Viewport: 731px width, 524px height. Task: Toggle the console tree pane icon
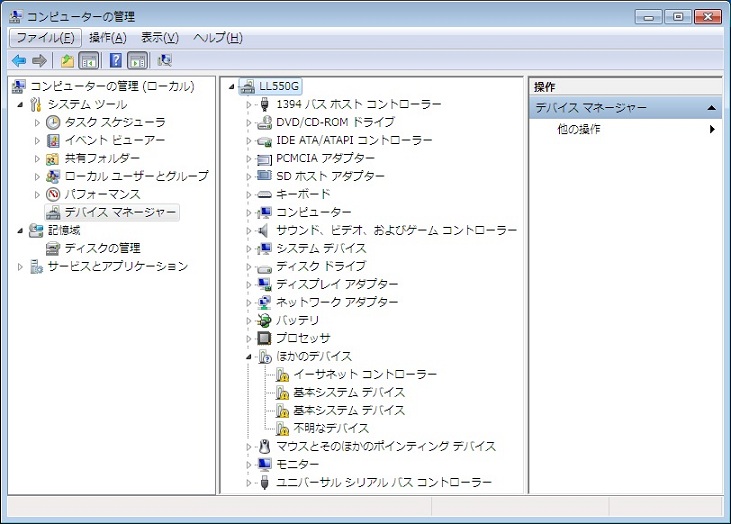pos(89,61)
